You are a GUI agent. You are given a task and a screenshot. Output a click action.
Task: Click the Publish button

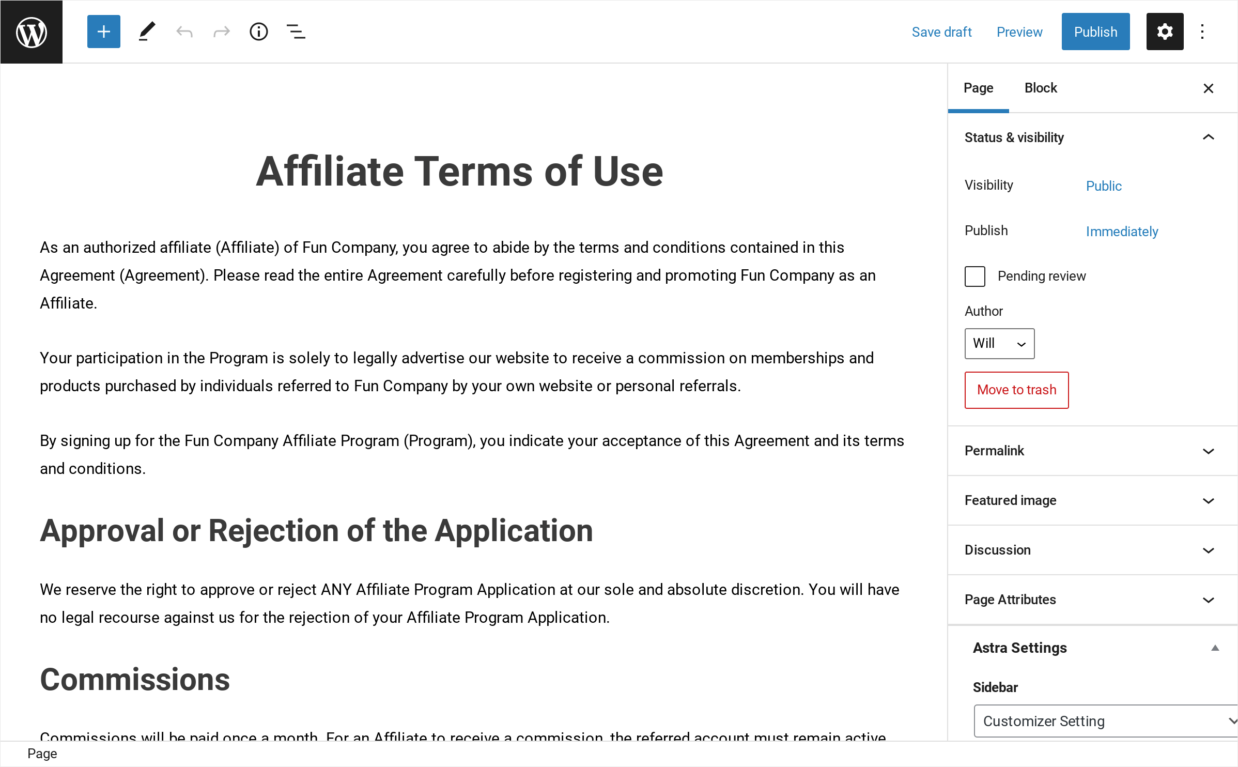point(1095,31)
